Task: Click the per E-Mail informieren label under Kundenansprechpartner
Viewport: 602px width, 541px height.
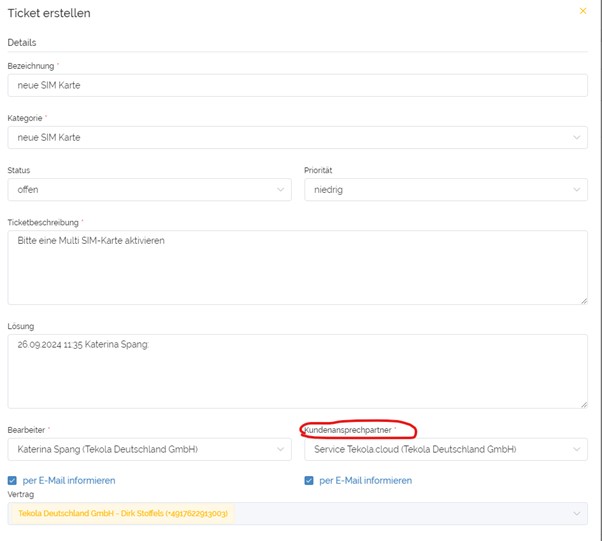Action: tap(365, 480)
